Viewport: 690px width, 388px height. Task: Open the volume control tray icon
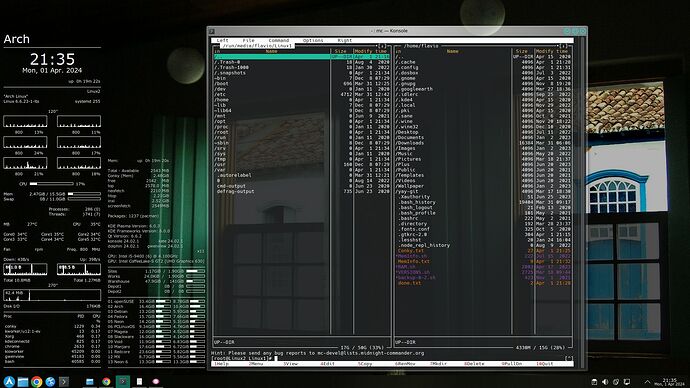point(605,382)
